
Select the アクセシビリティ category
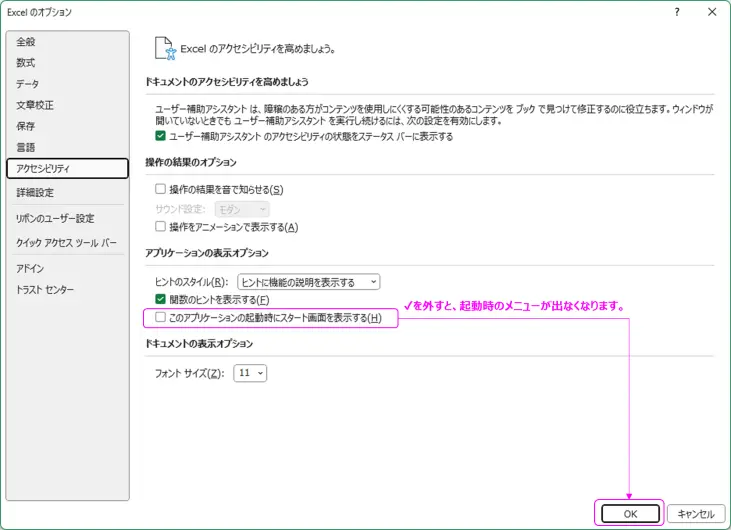coord(67,168)
